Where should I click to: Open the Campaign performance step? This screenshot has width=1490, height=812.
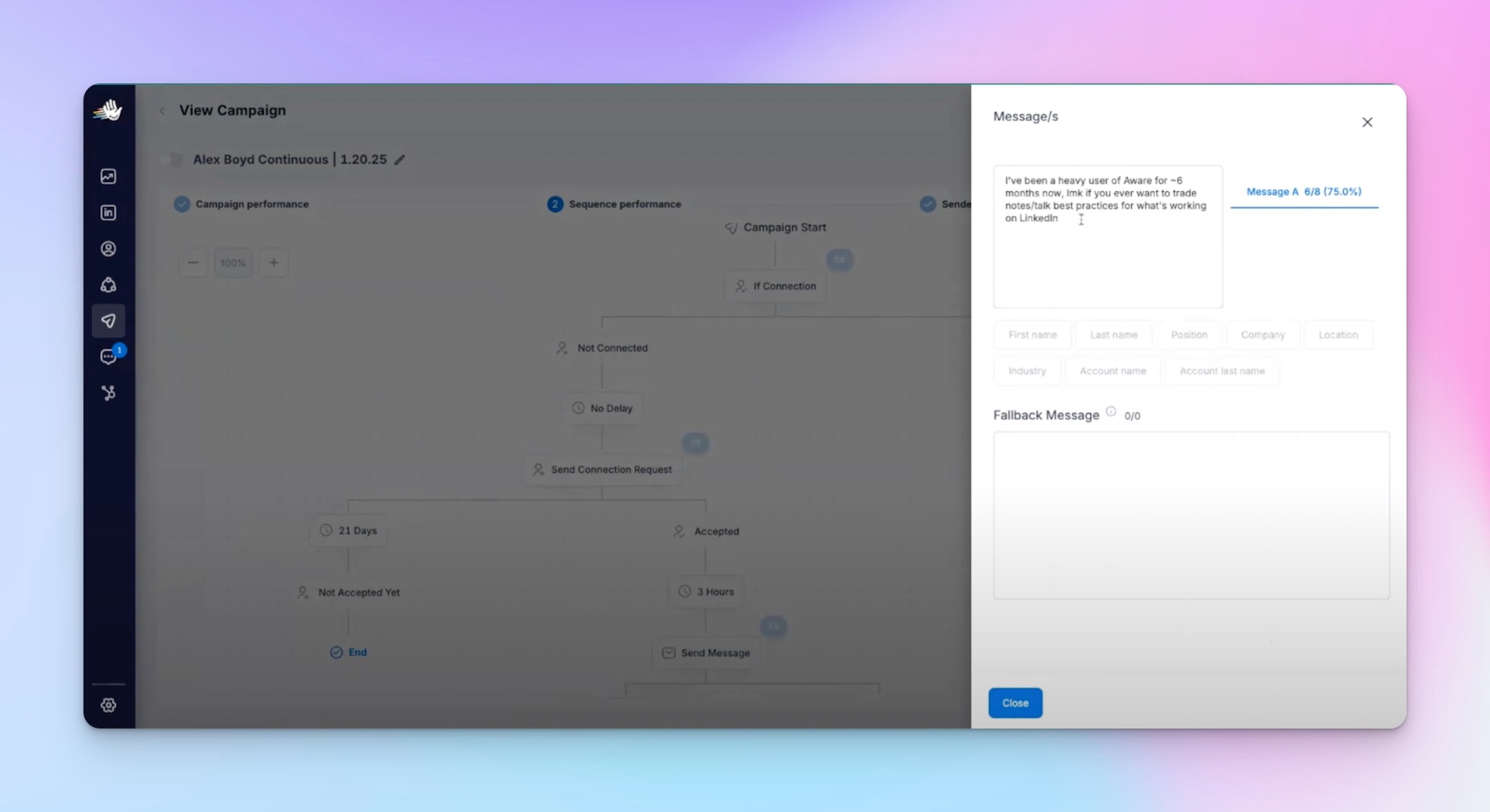tap(241, 204)
